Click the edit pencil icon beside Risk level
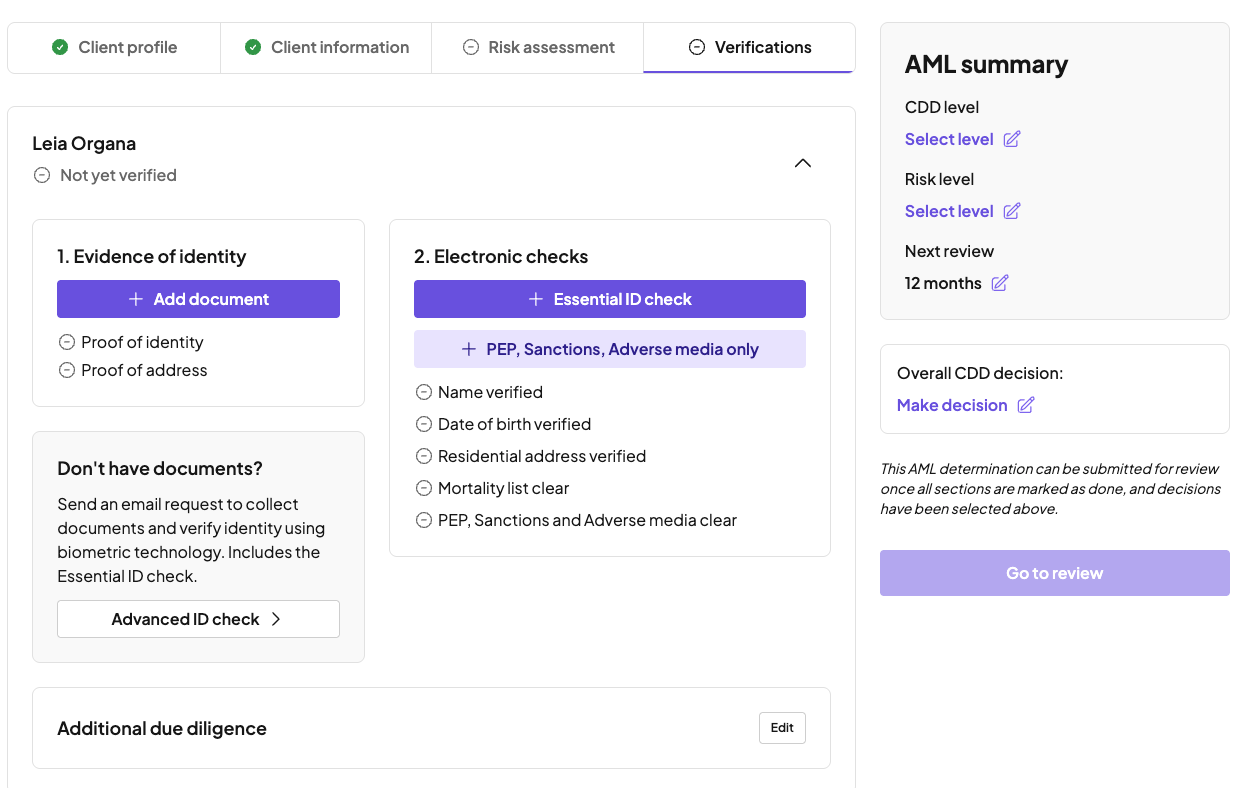This screenshot has height=788, width=1247. (x=1012, y=212)
